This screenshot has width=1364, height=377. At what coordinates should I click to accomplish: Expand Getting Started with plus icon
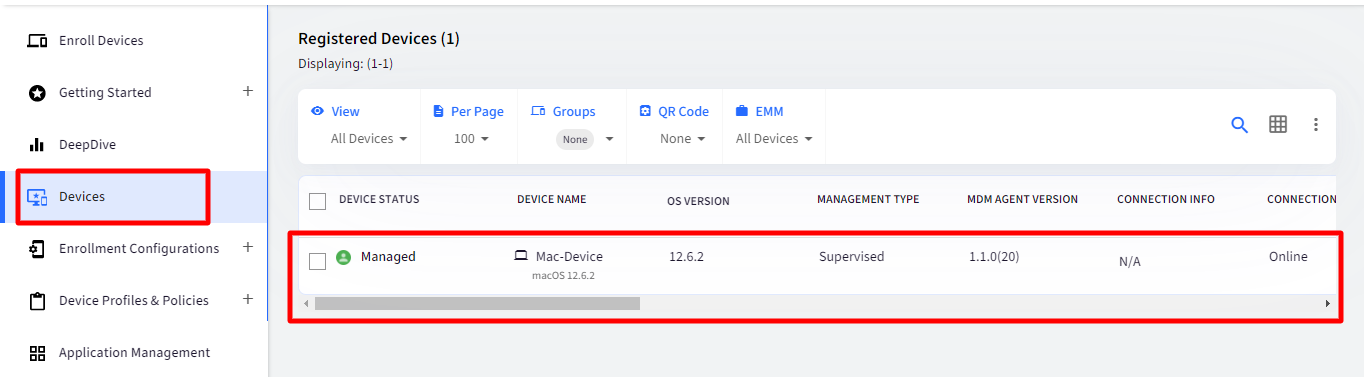[248, 91]
